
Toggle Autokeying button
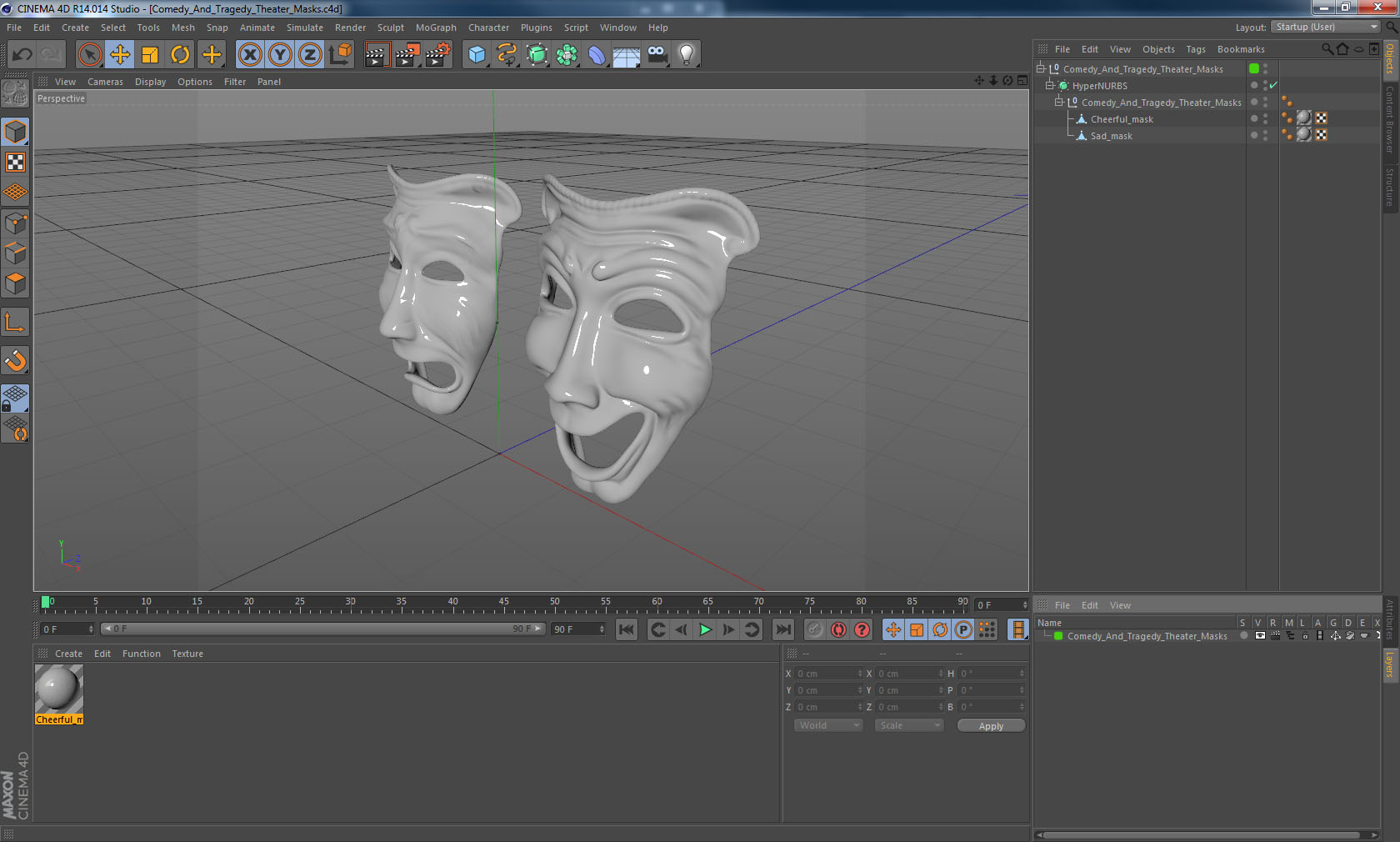point(838,629)
